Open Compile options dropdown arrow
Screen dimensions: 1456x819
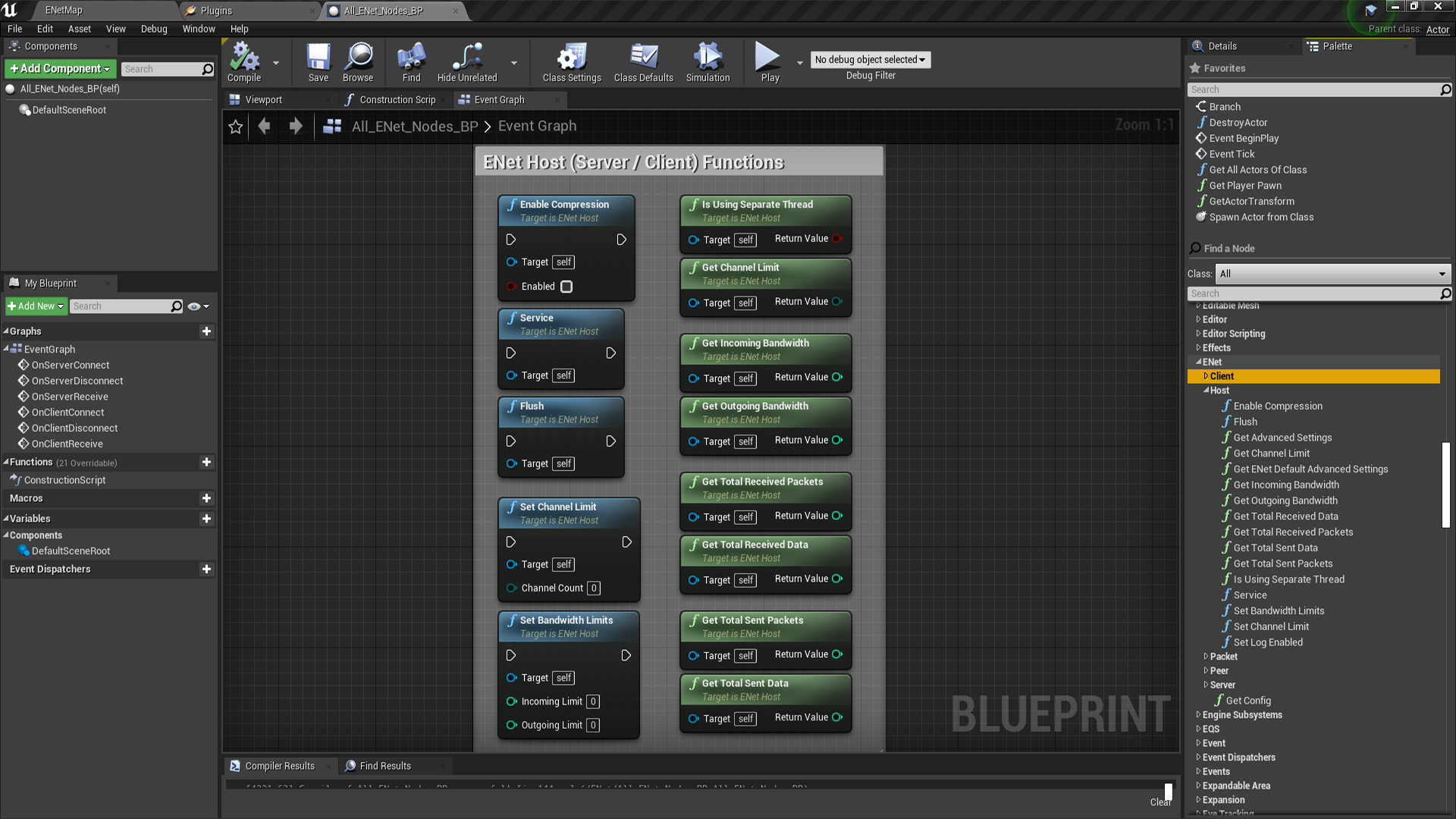(275, 63)
